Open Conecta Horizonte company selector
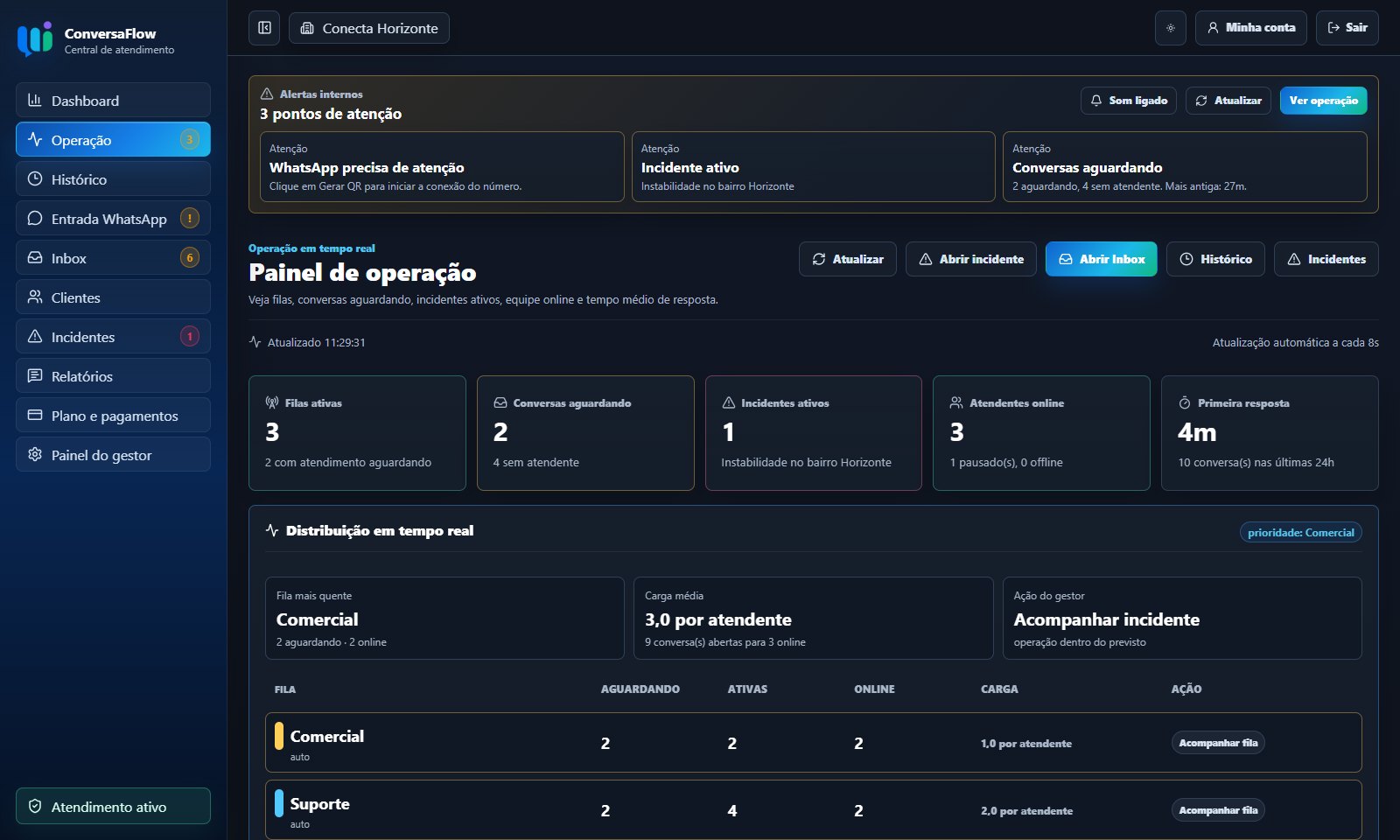 369,28
